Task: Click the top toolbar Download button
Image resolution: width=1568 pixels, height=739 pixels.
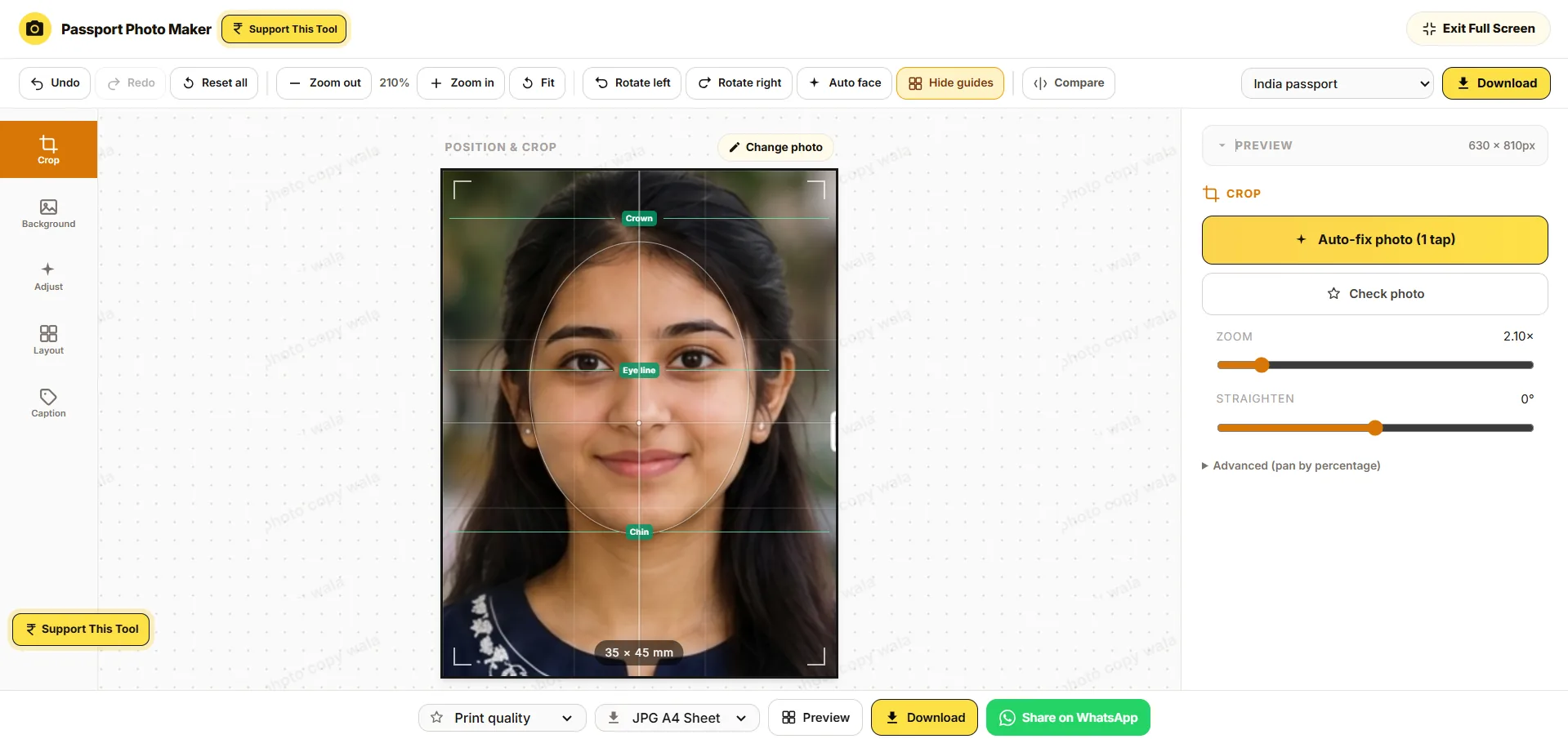Action: pos(1496,83)
